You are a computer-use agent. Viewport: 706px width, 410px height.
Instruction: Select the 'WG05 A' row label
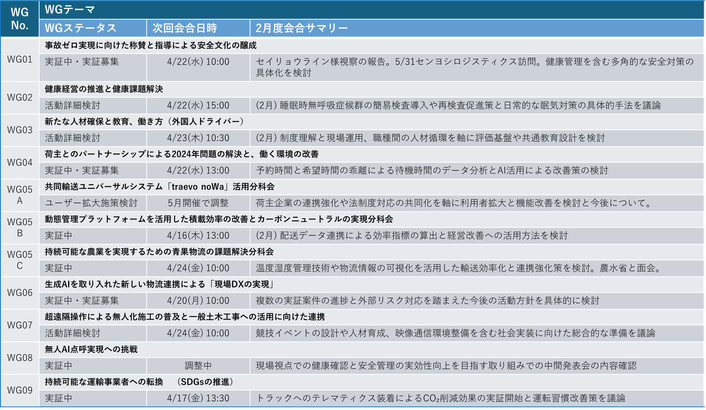pos(19,195)
